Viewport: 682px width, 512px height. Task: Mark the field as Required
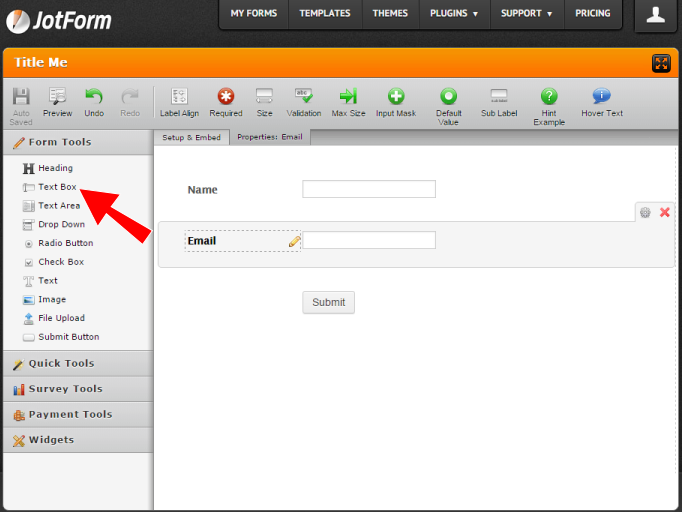226,103
